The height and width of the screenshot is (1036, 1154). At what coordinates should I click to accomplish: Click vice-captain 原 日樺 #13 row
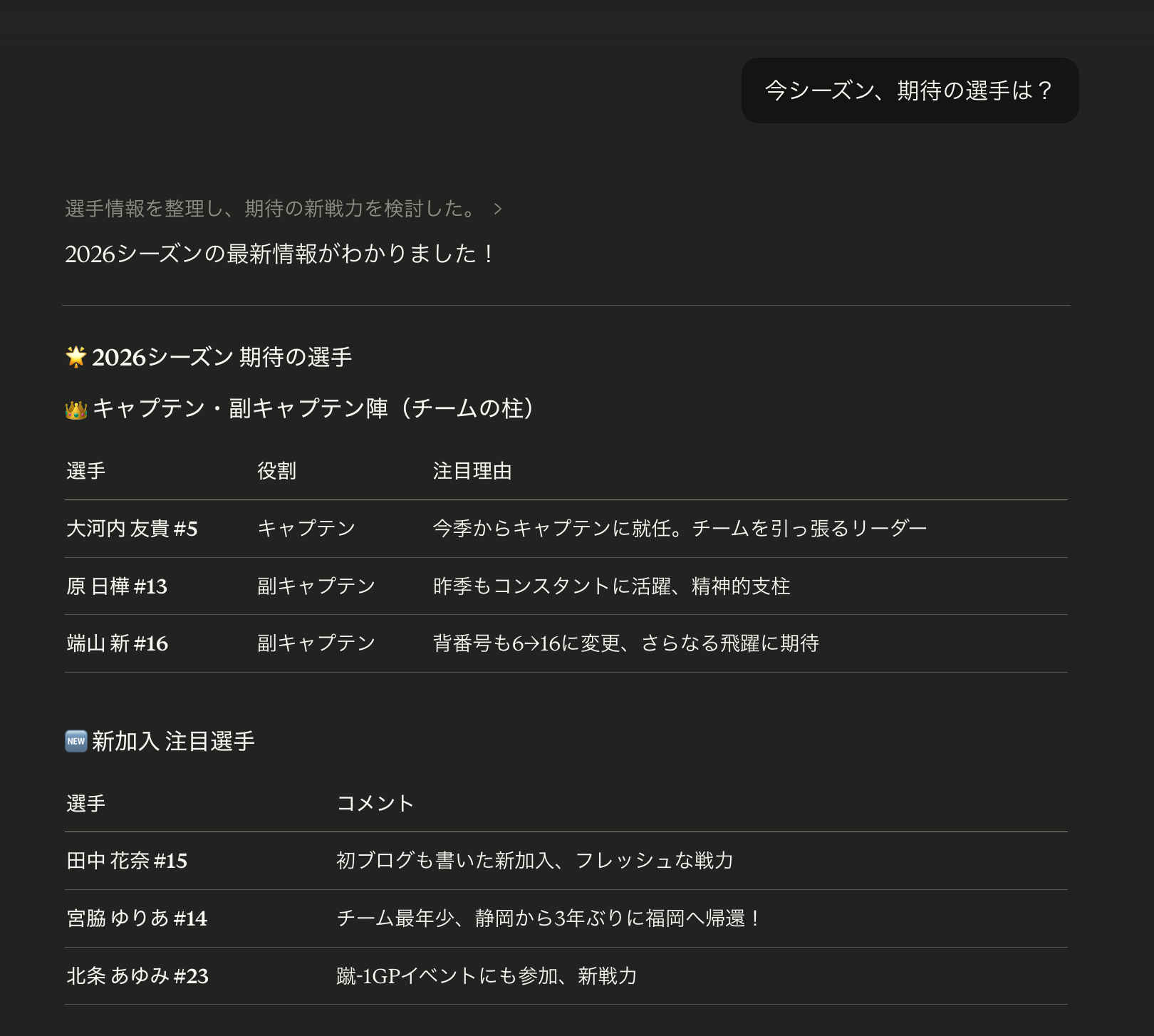pyautogui.click(x=118, y=586)
